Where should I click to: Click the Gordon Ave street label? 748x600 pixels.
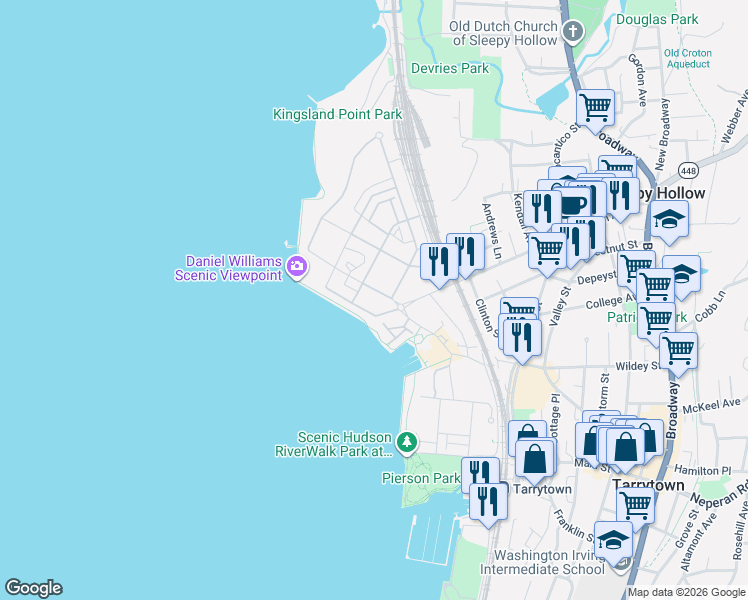[639, 79]
